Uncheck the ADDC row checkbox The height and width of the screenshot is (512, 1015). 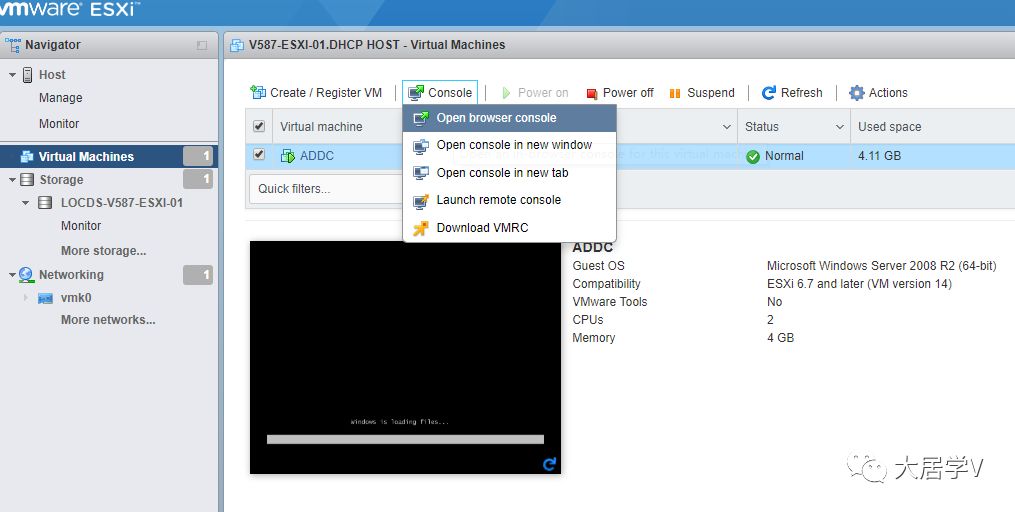click(259, 155)
